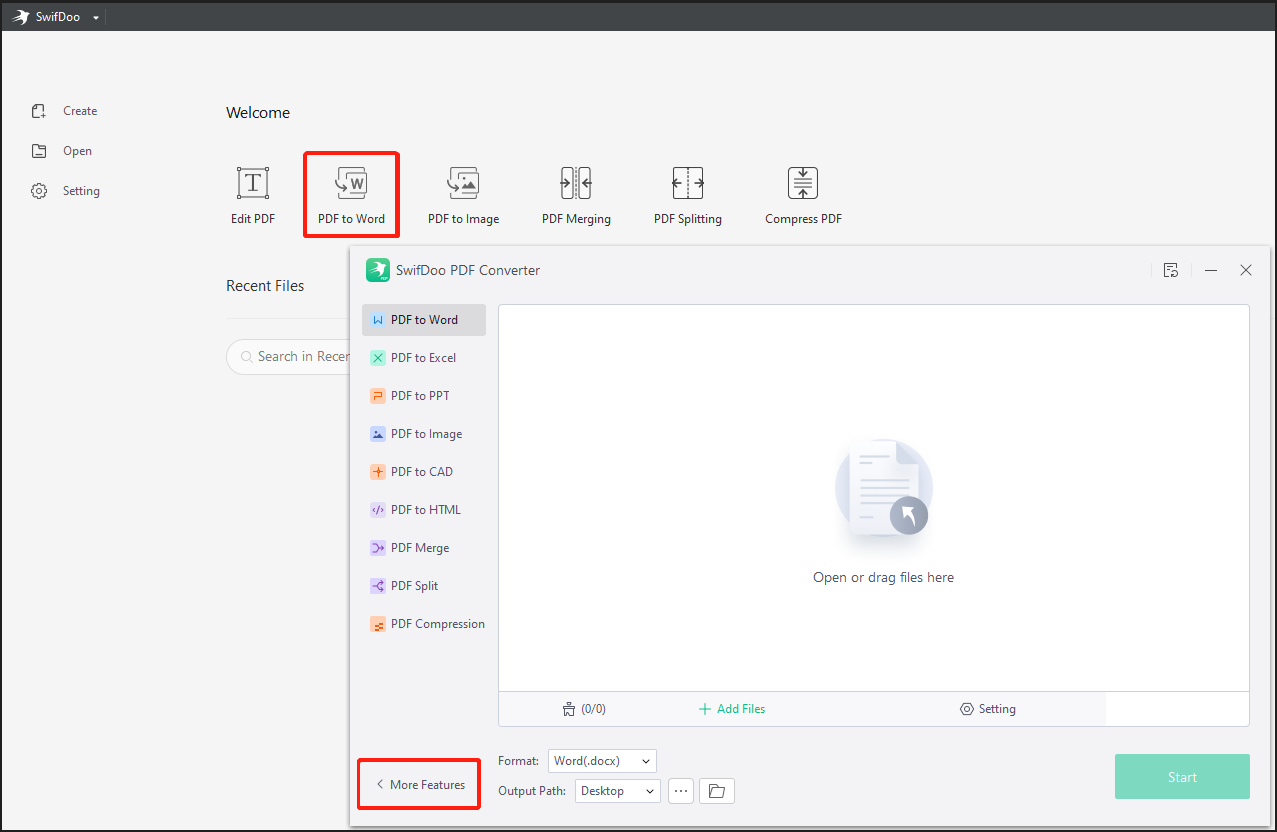Click the Edit PDF tool icon
The height and width of the screenshot is (832, 1277).
tap(253, 183)
